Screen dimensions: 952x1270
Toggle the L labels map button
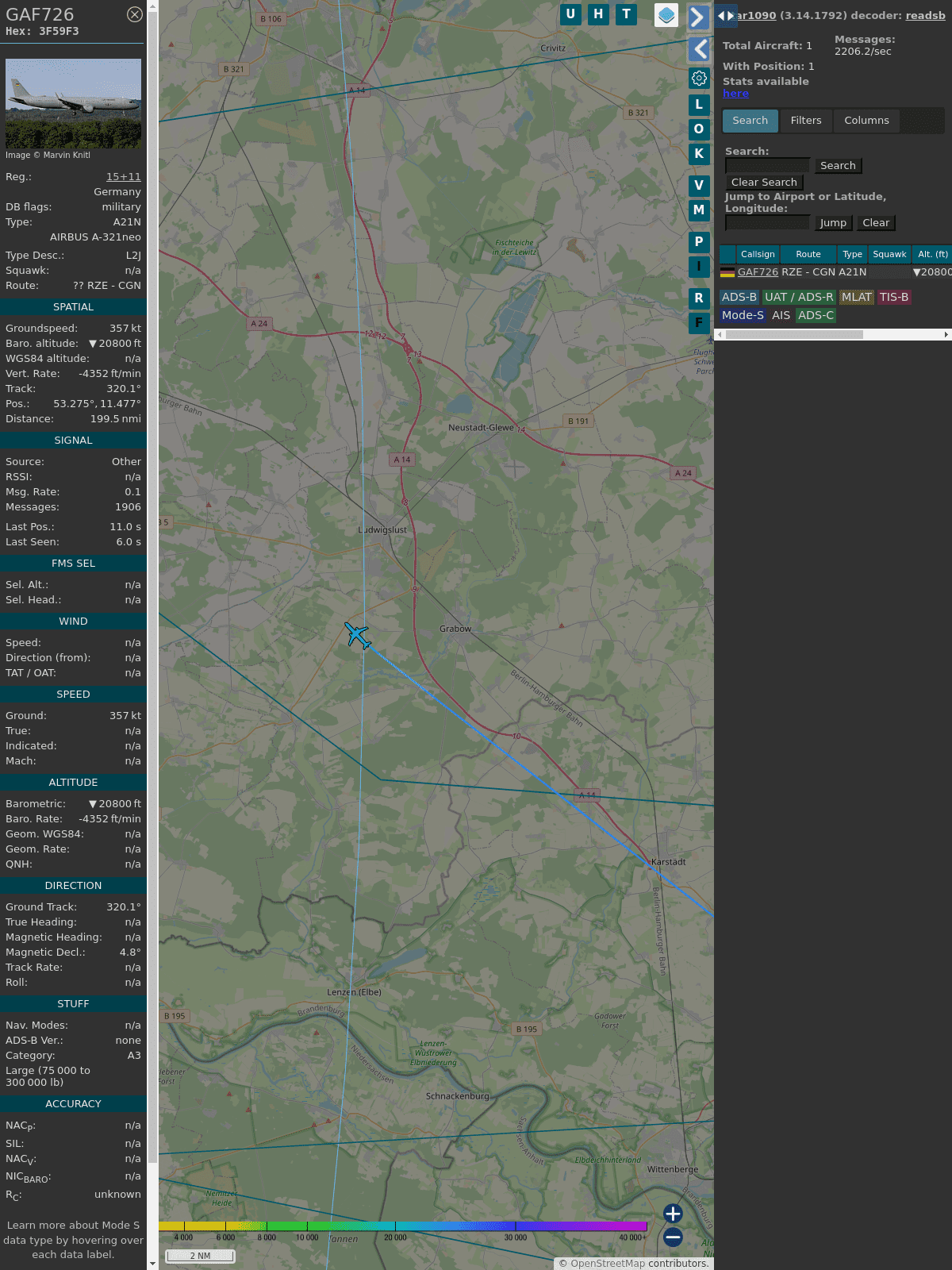[699, 105]
